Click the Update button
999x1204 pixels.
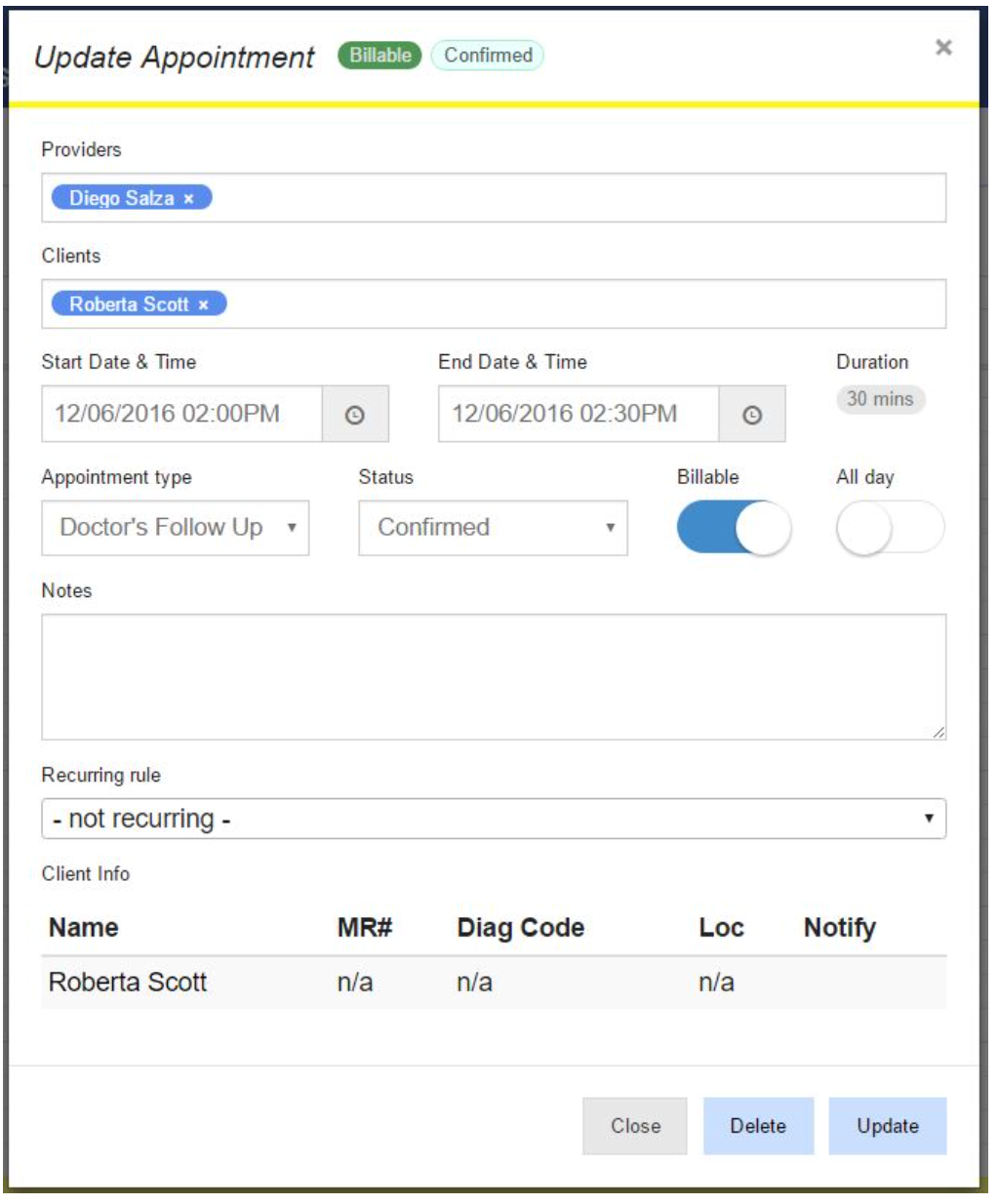click(887, 1126)
